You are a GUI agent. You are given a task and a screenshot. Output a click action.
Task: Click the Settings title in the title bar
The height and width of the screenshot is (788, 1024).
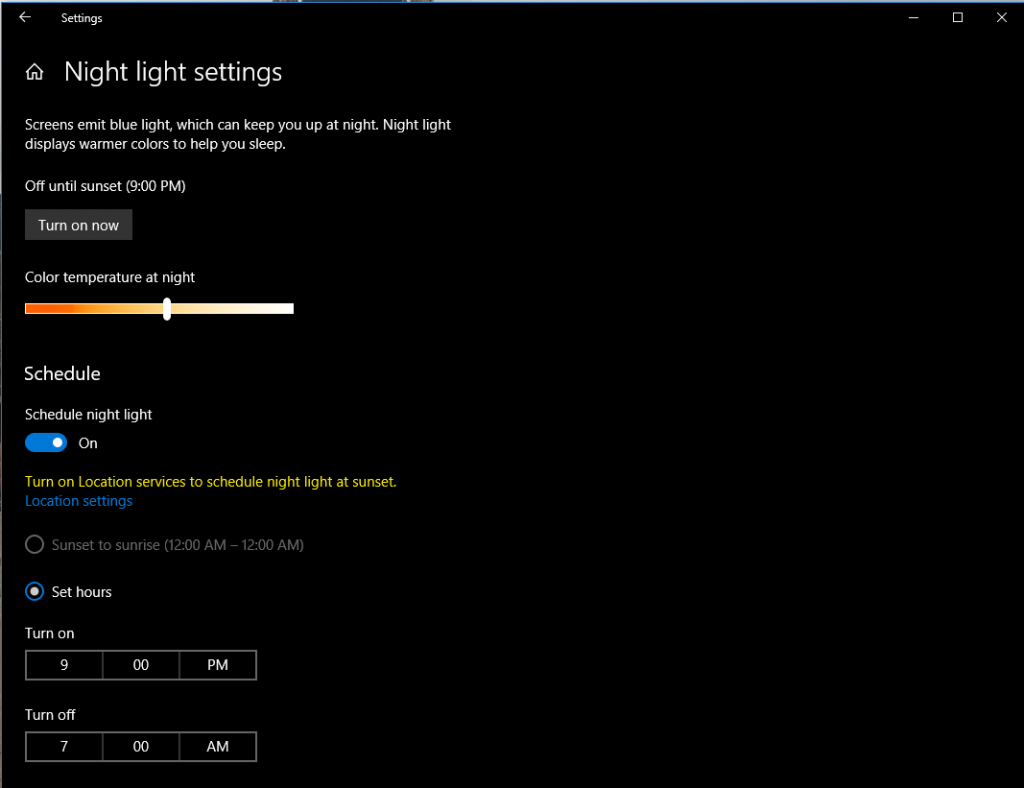(81, 17)
